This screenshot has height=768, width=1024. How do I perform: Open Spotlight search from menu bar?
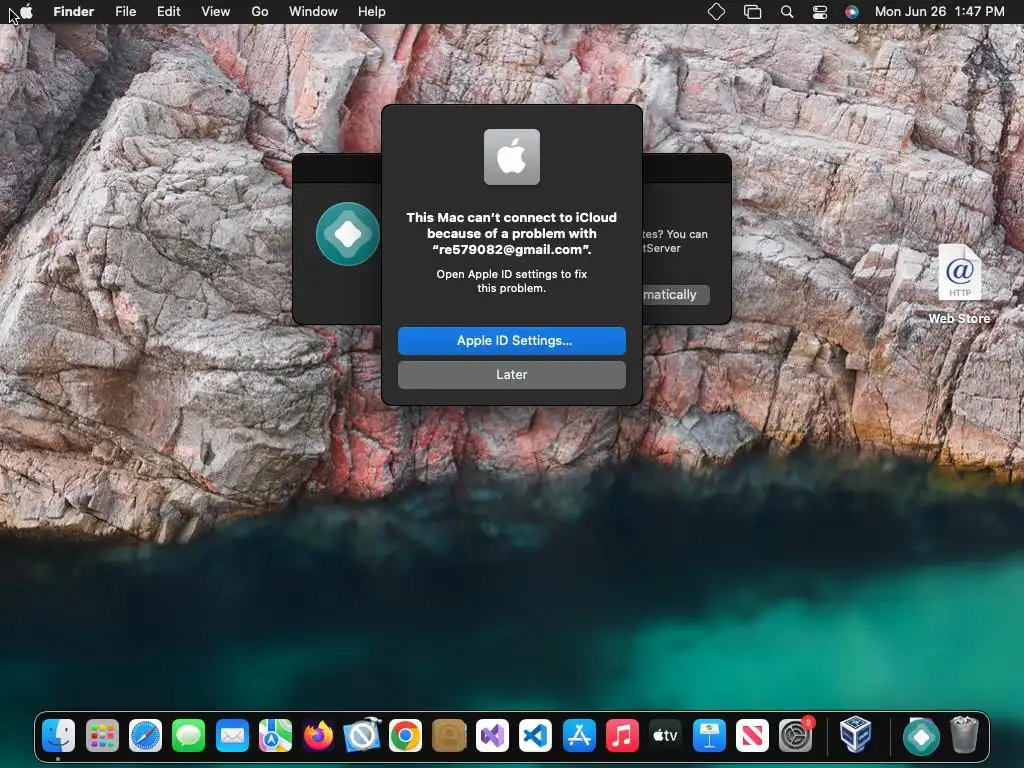click(x=787, y=12)
